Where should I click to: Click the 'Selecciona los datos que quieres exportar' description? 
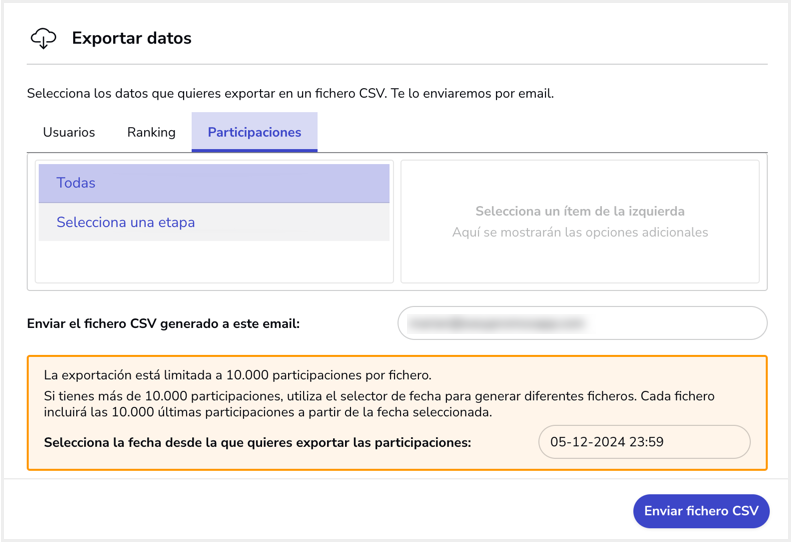click(290, 93)
